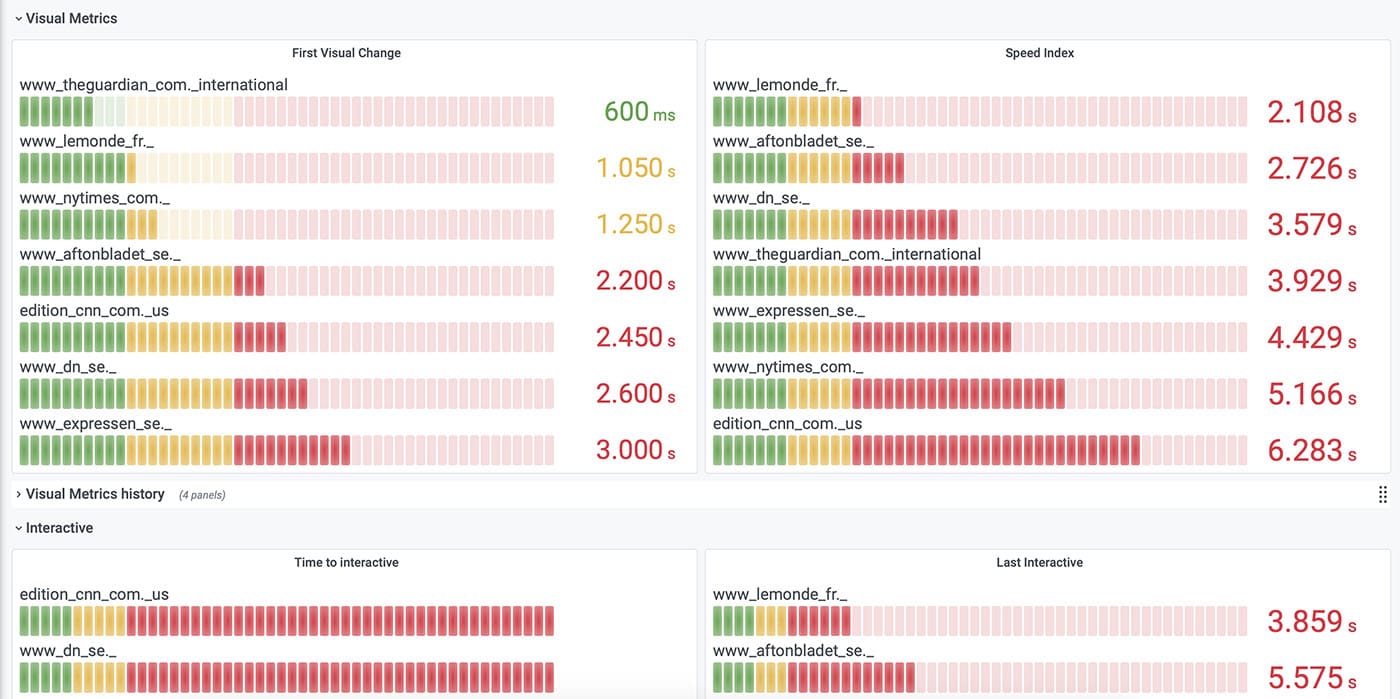Click the drag handle on Visual Metrics history row
1400x699 pixels.
[x=1382, y=494]
